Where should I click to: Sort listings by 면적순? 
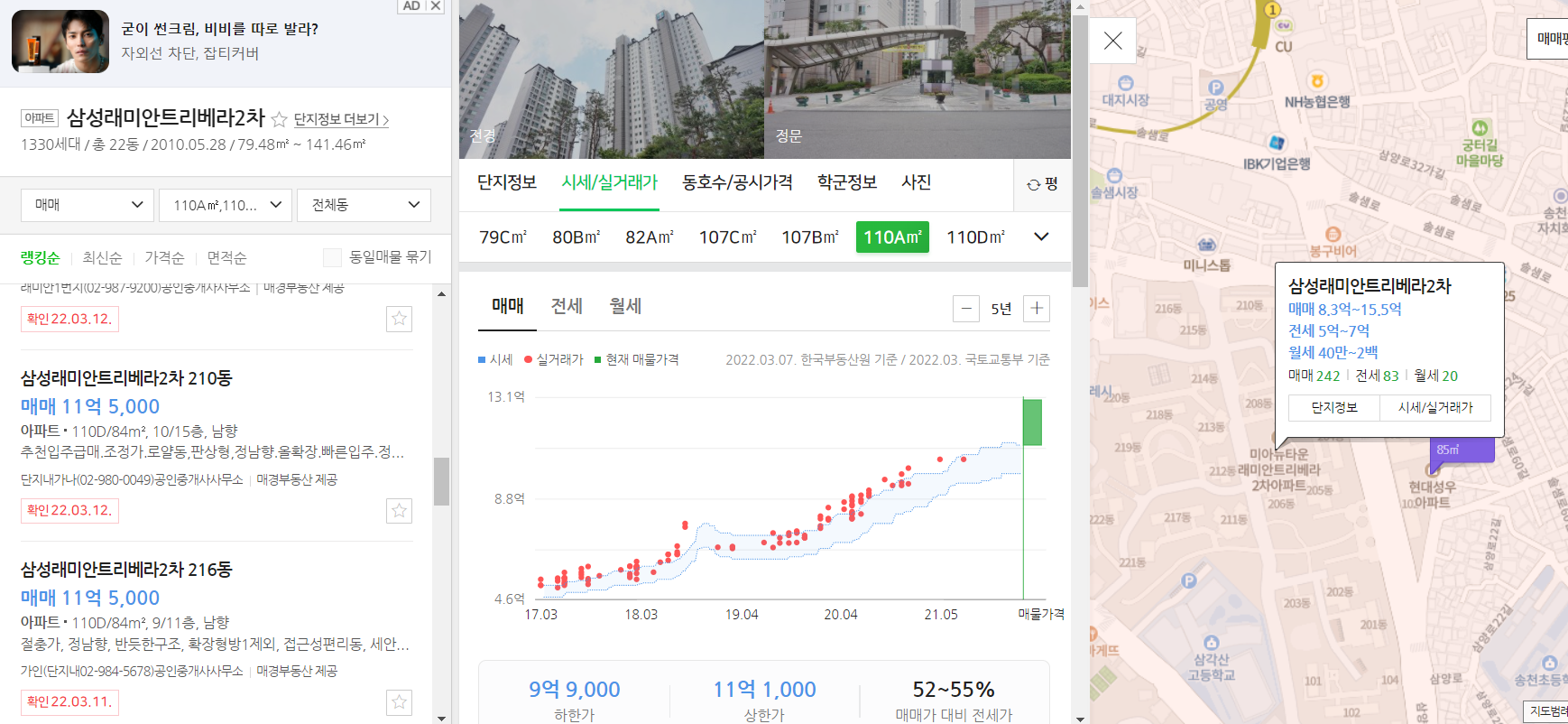tap(226, 258)
